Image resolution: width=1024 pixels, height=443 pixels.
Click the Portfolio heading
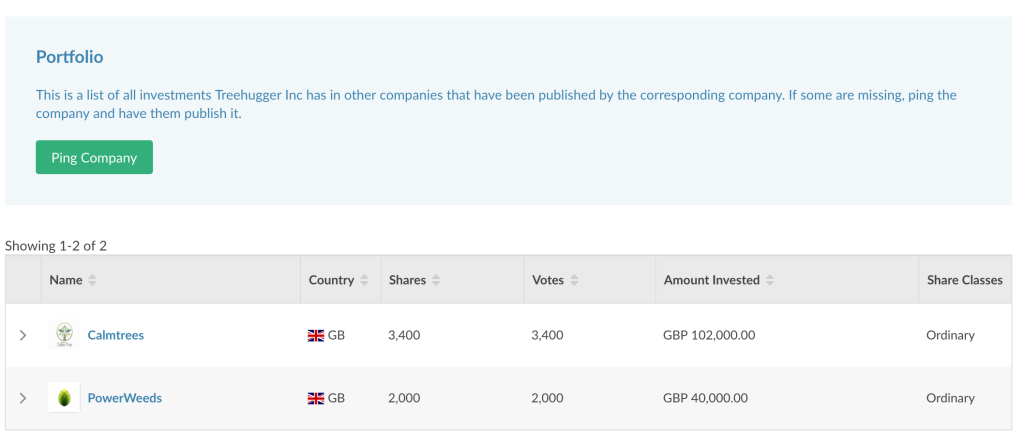[x=69, y=57]
